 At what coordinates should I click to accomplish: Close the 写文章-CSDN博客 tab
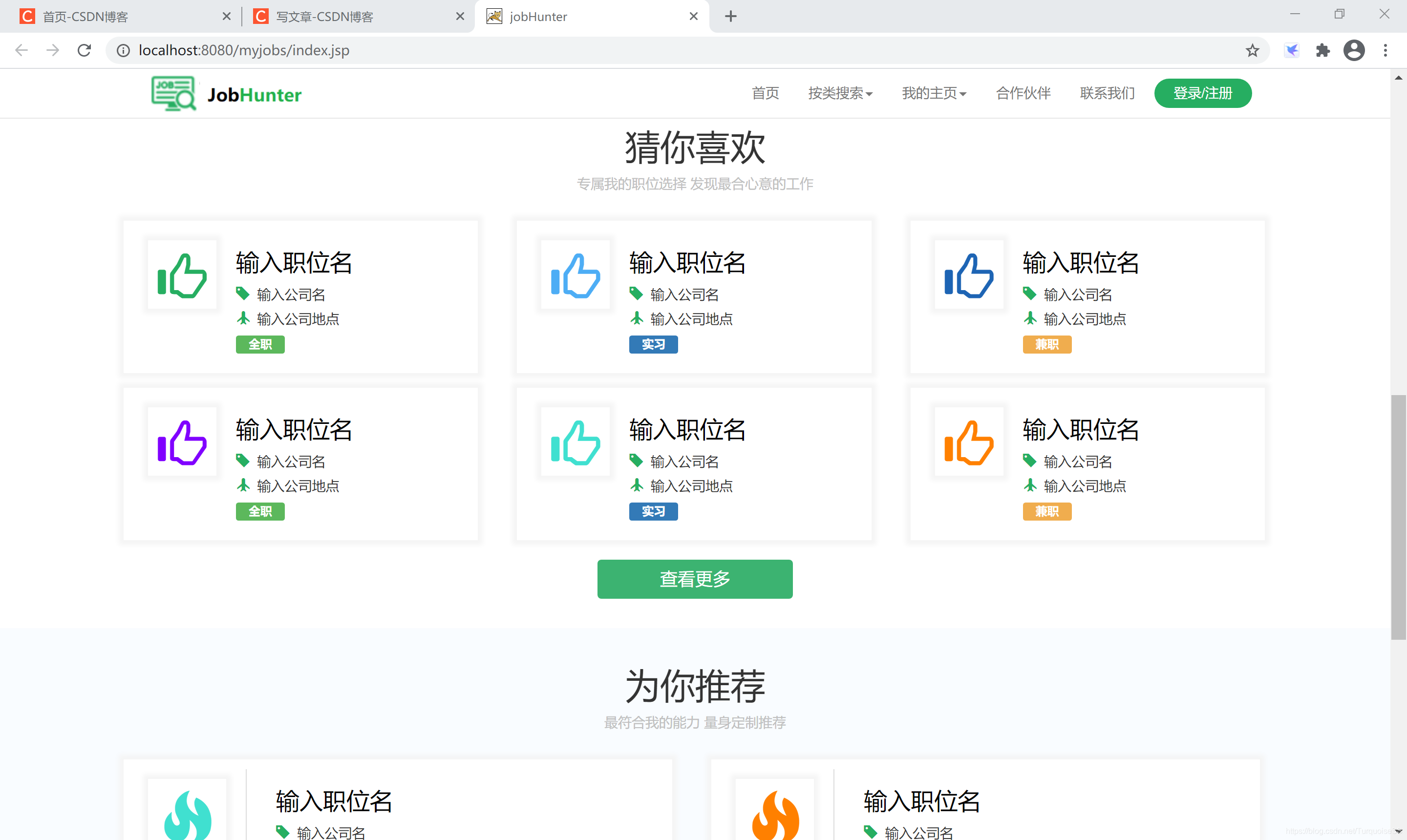(460, 17)
